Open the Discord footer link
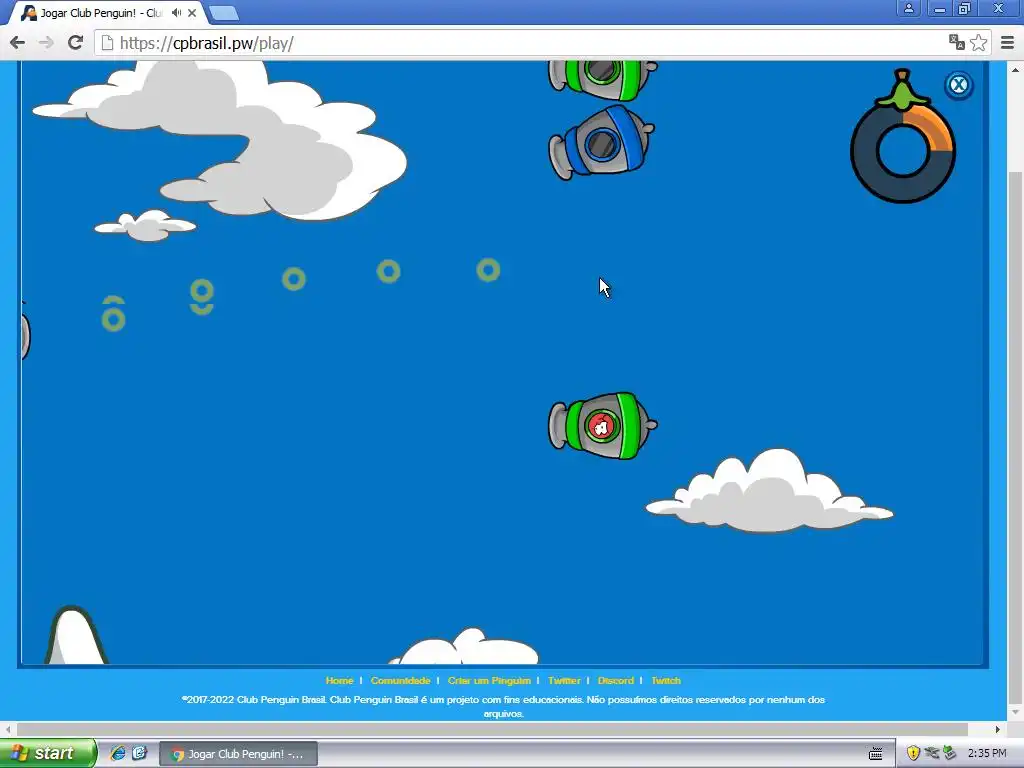The height and width of the screenshot is (768, 1024). click(x=615, y=680)
